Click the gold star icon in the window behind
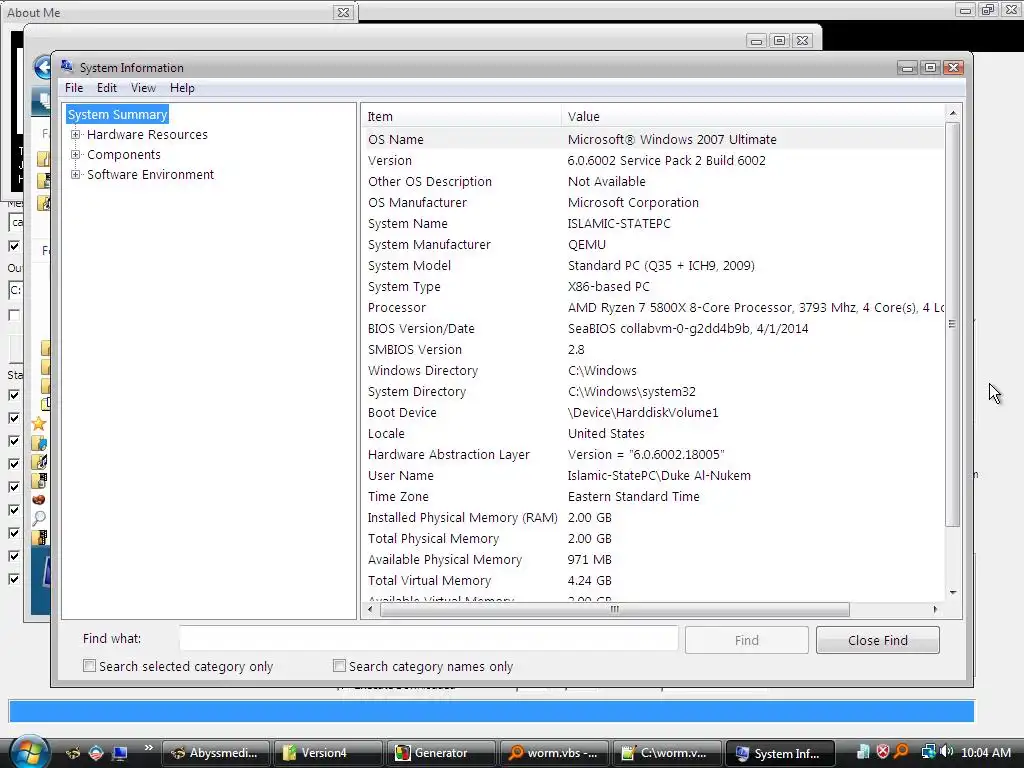Screen dimensions: 1024x768 [39, 423]
